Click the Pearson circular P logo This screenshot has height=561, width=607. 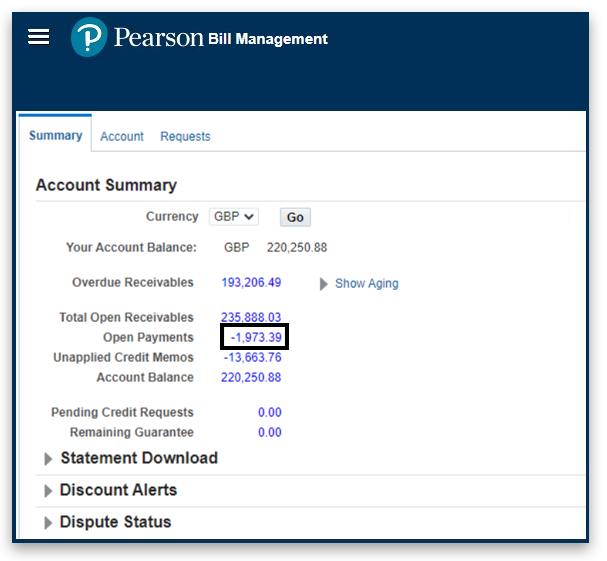89,38
